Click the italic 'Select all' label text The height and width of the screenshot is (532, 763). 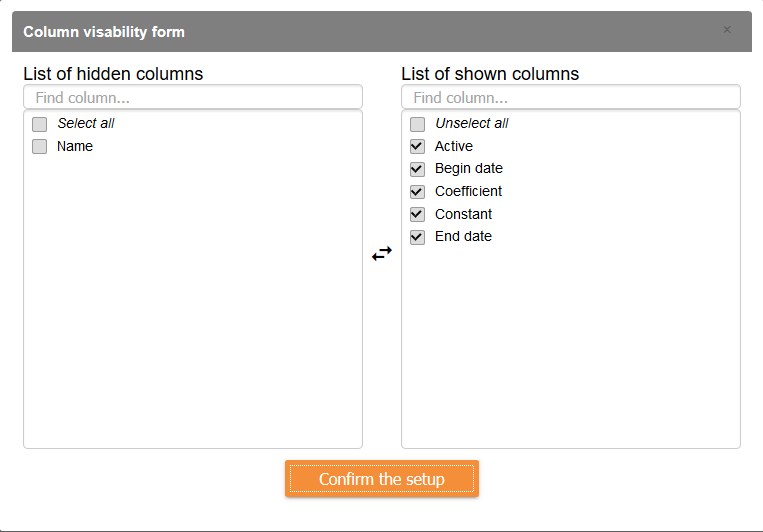tap(86, 124)
